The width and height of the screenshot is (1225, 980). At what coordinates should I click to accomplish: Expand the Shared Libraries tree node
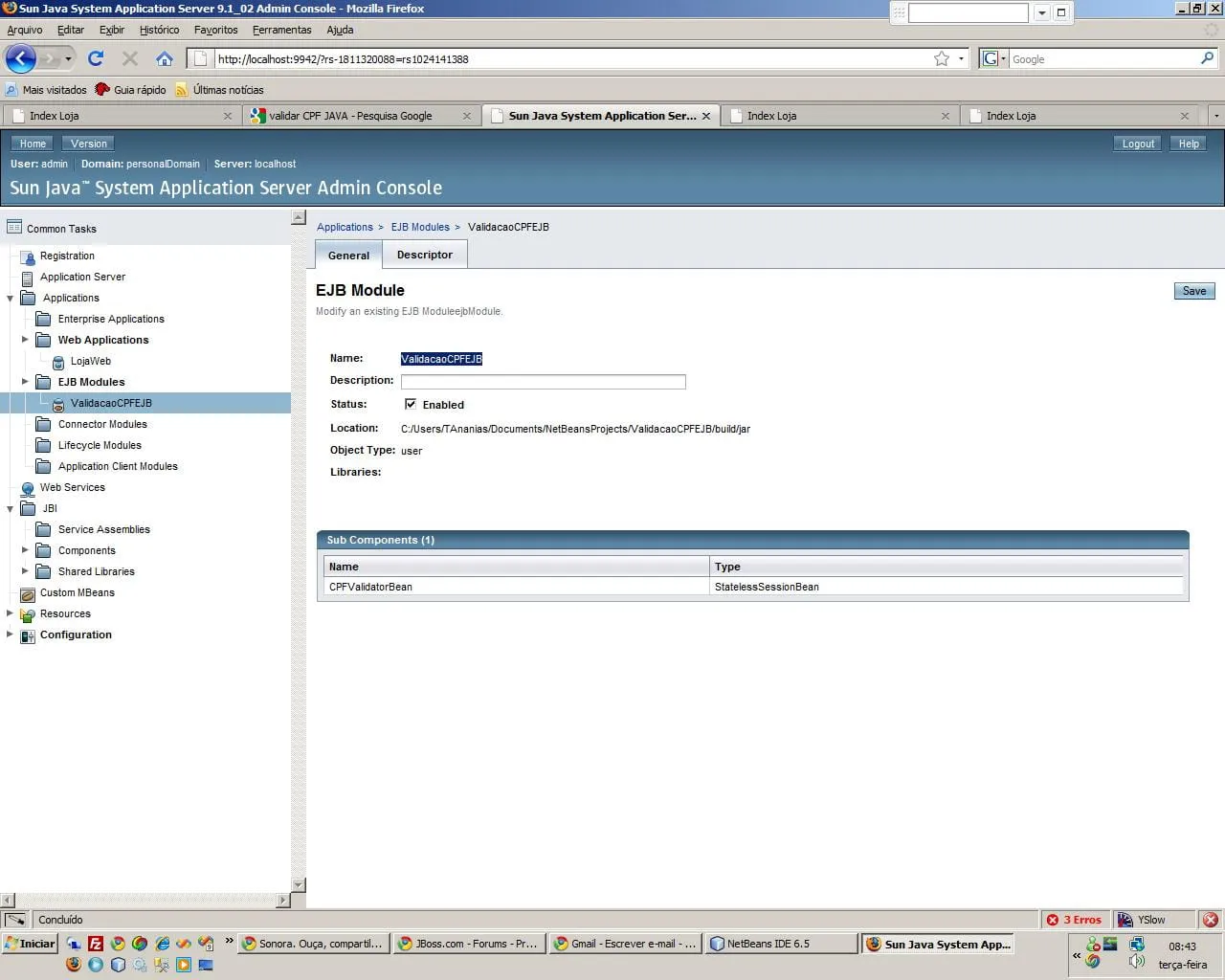click(26, 571)
